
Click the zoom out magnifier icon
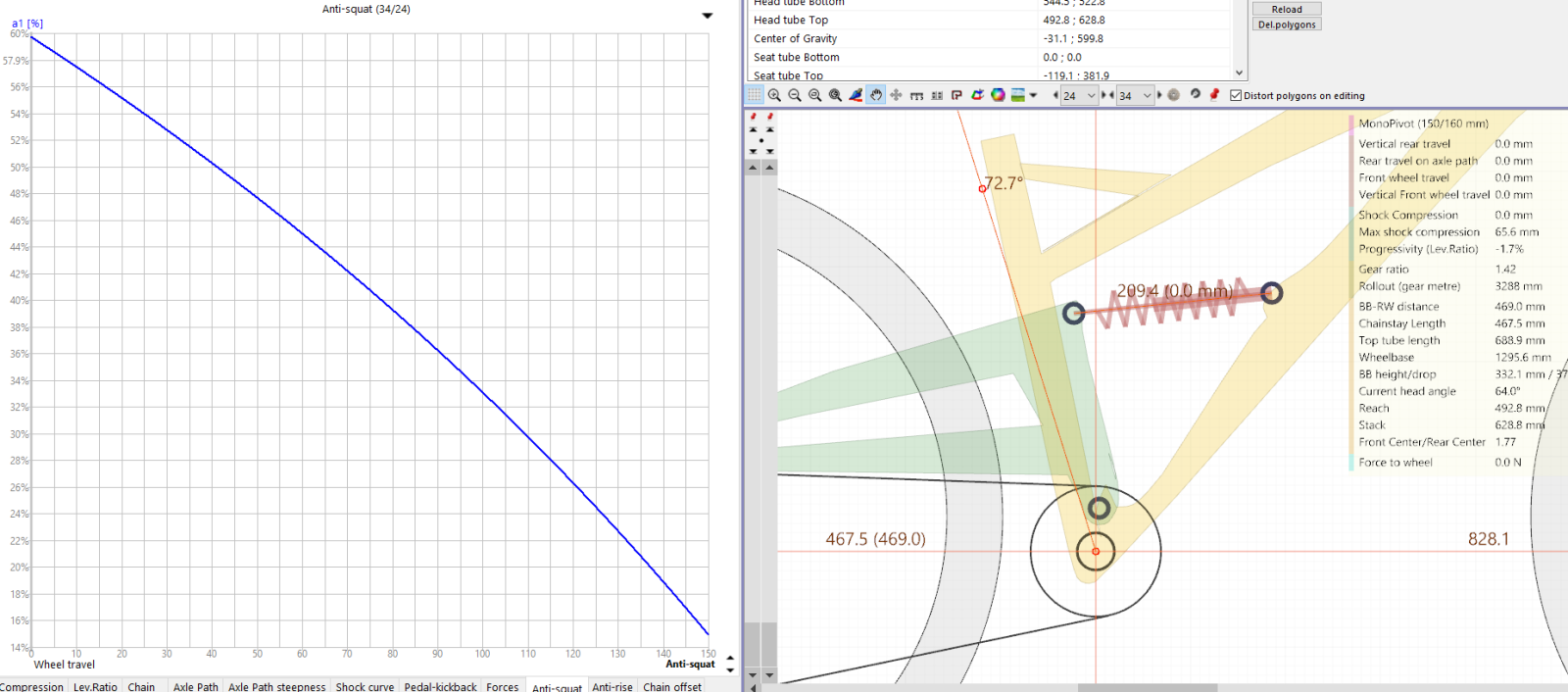(795, 95)
